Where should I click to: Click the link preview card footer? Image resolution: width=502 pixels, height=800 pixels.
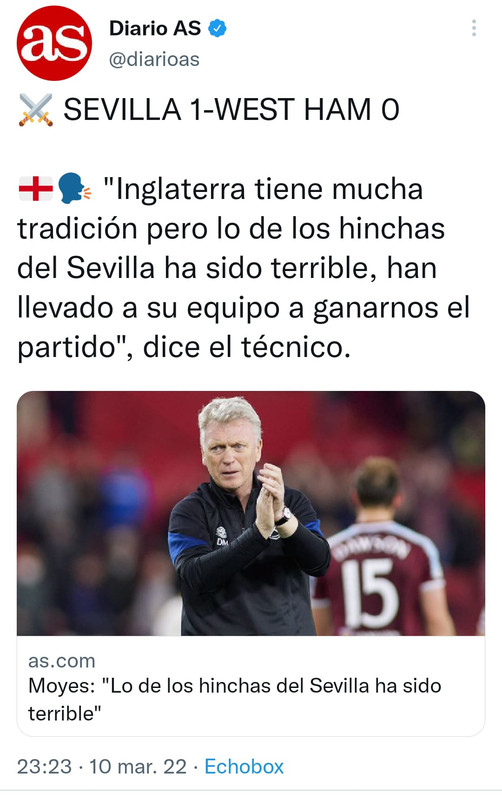[x=251, y=686]
